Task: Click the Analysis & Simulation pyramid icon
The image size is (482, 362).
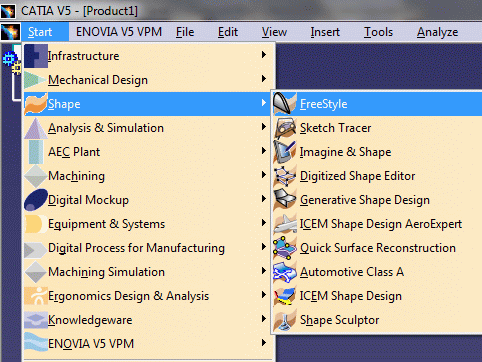Action: click(x=36, y=128)
